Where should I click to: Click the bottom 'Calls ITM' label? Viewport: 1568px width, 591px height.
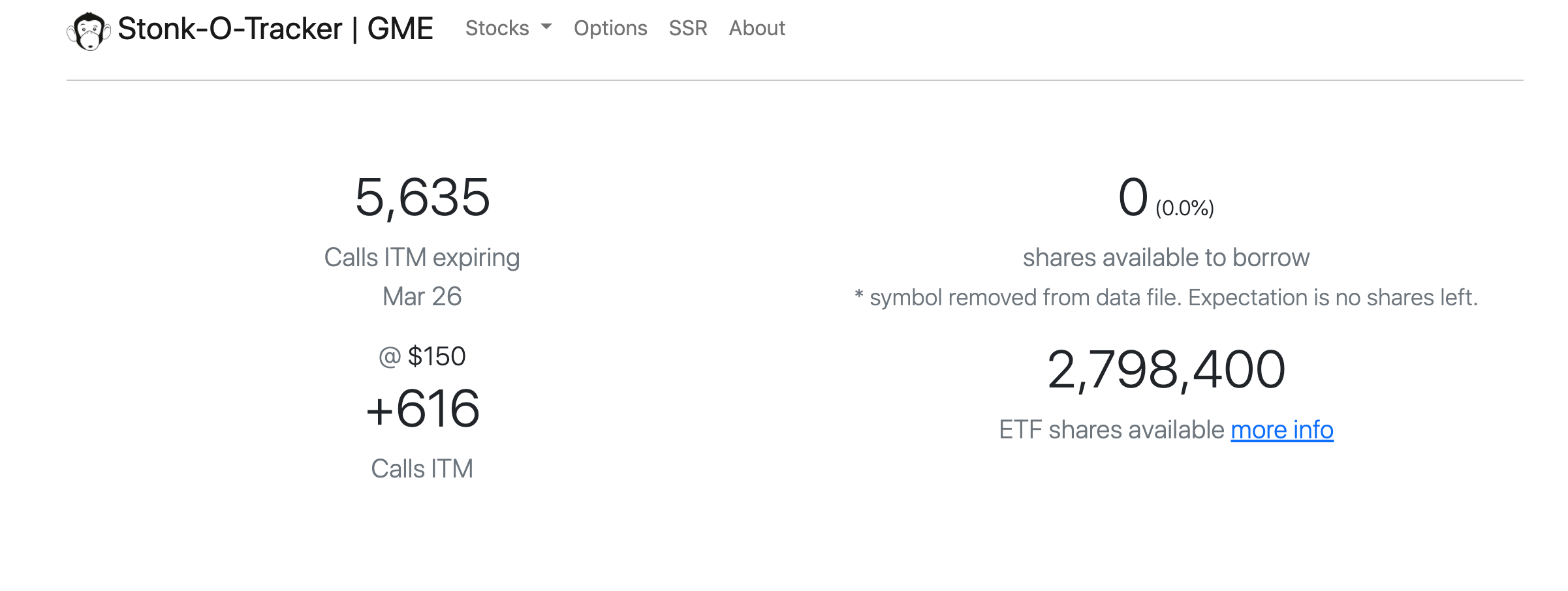(422, 469)
